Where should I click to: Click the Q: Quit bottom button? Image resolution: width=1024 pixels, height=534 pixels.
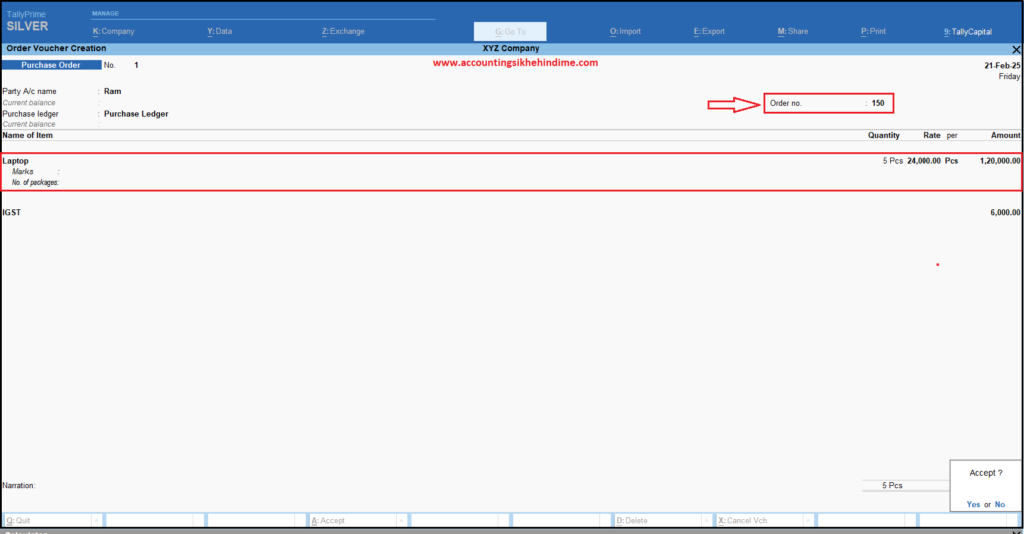47,520
